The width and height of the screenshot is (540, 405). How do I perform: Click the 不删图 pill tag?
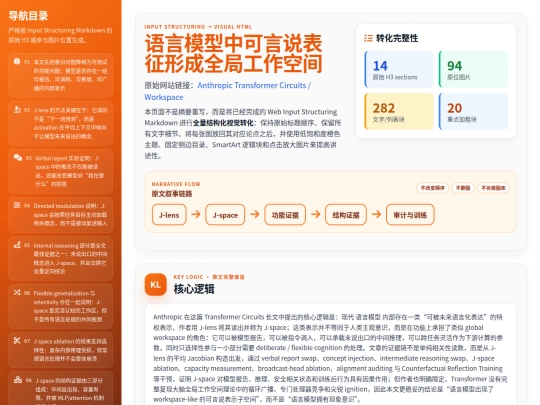click(x=463, y=188)
